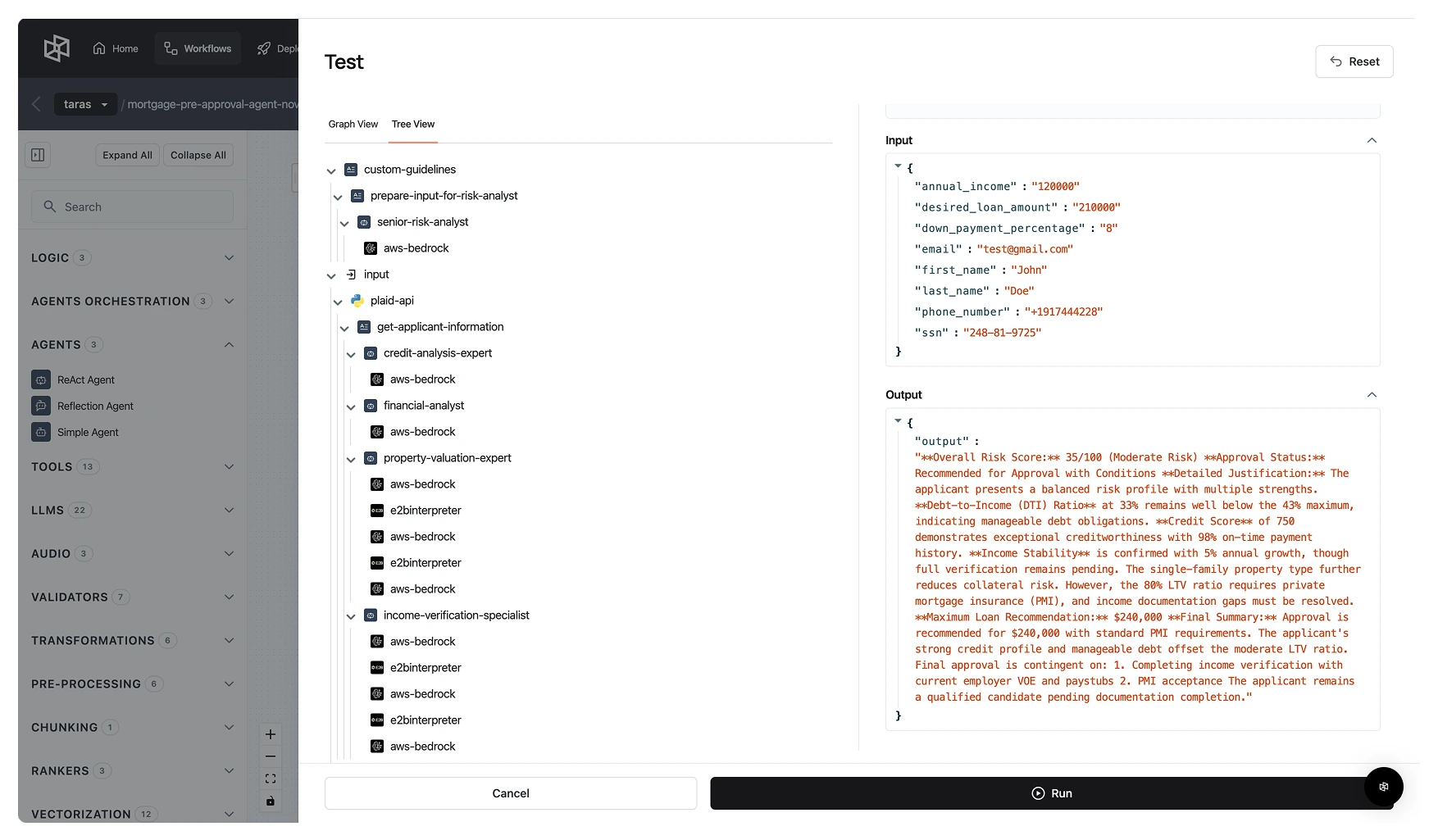Expand the TOOLS section
Image resolution: width=1438 pixels, height=840 pixels.
[133, 466]
